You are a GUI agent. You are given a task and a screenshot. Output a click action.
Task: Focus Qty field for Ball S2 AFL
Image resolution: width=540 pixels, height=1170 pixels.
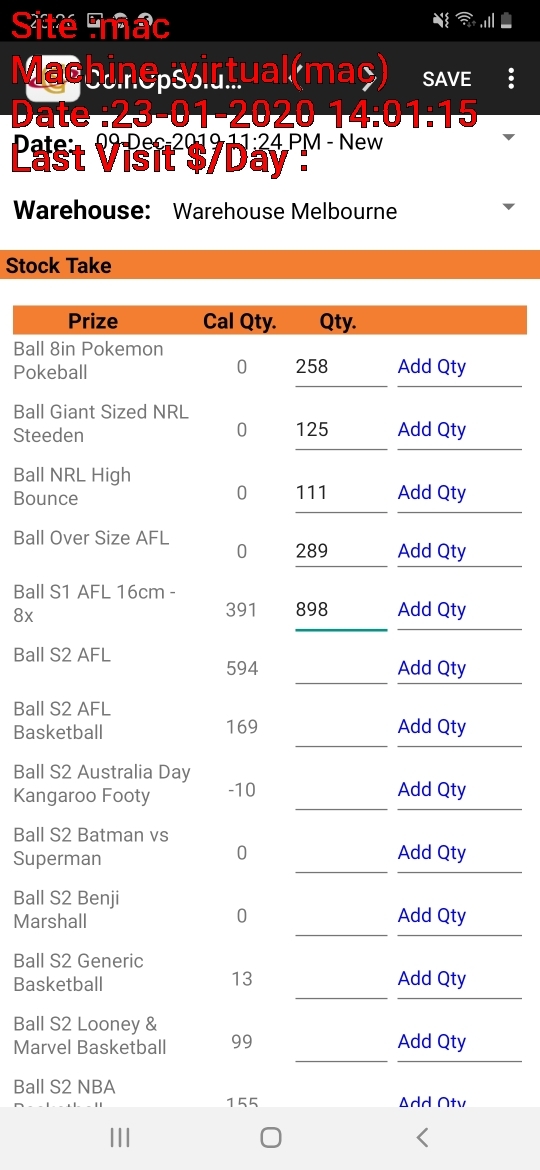[x=341, y=668]
